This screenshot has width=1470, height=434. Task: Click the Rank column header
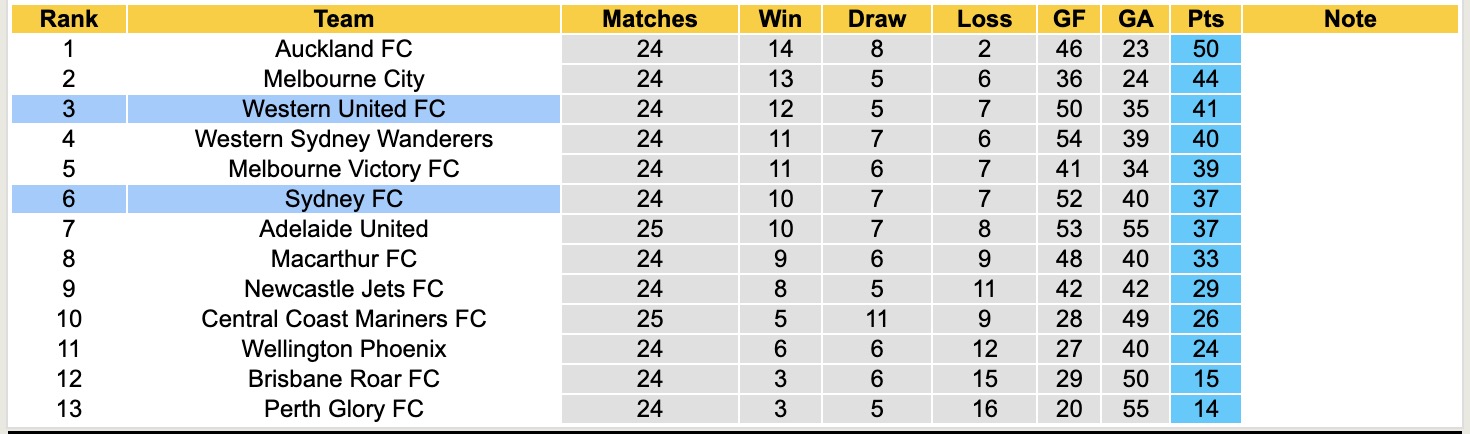pos(69,19)
